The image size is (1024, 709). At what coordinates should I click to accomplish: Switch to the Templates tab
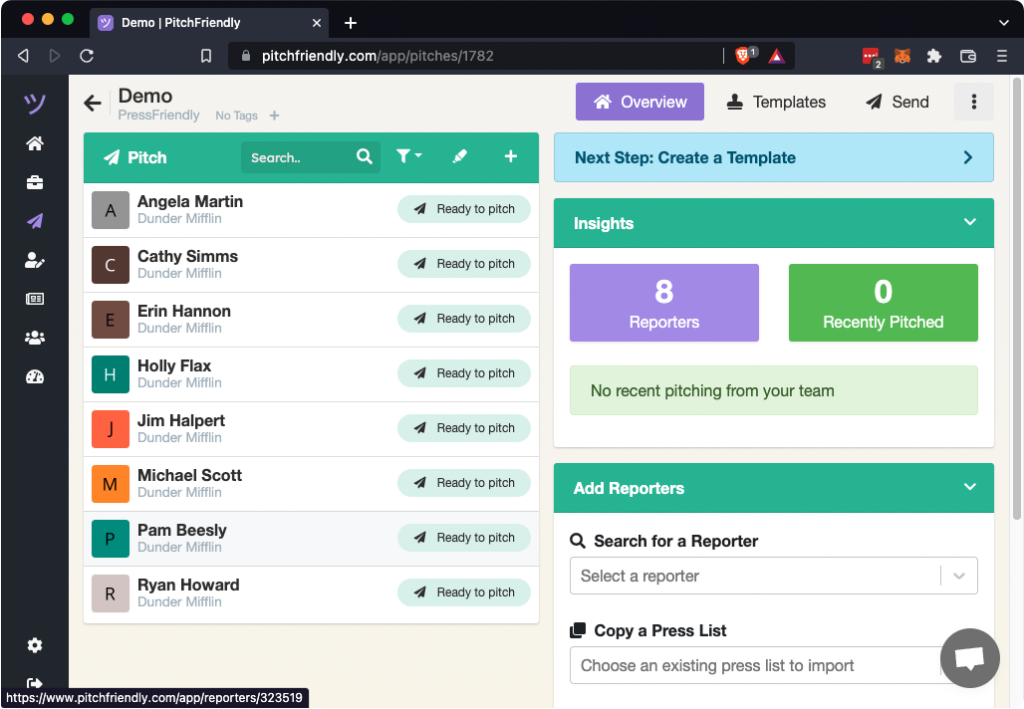click(776, 102)
